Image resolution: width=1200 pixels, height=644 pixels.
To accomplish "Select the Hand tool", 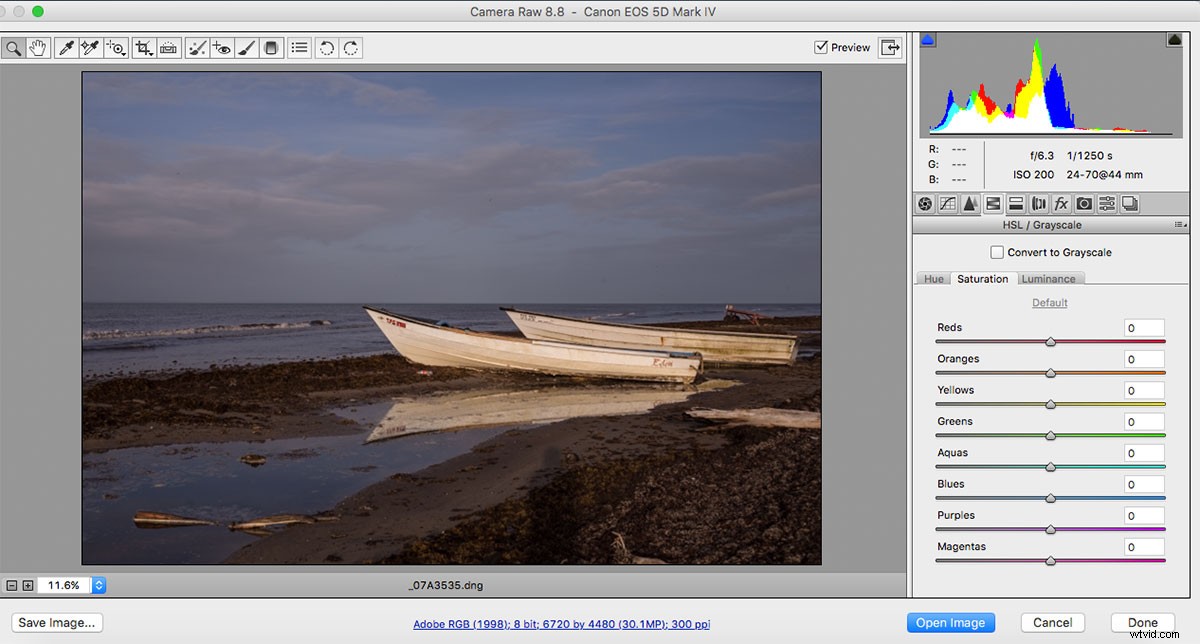I will 37,47.
